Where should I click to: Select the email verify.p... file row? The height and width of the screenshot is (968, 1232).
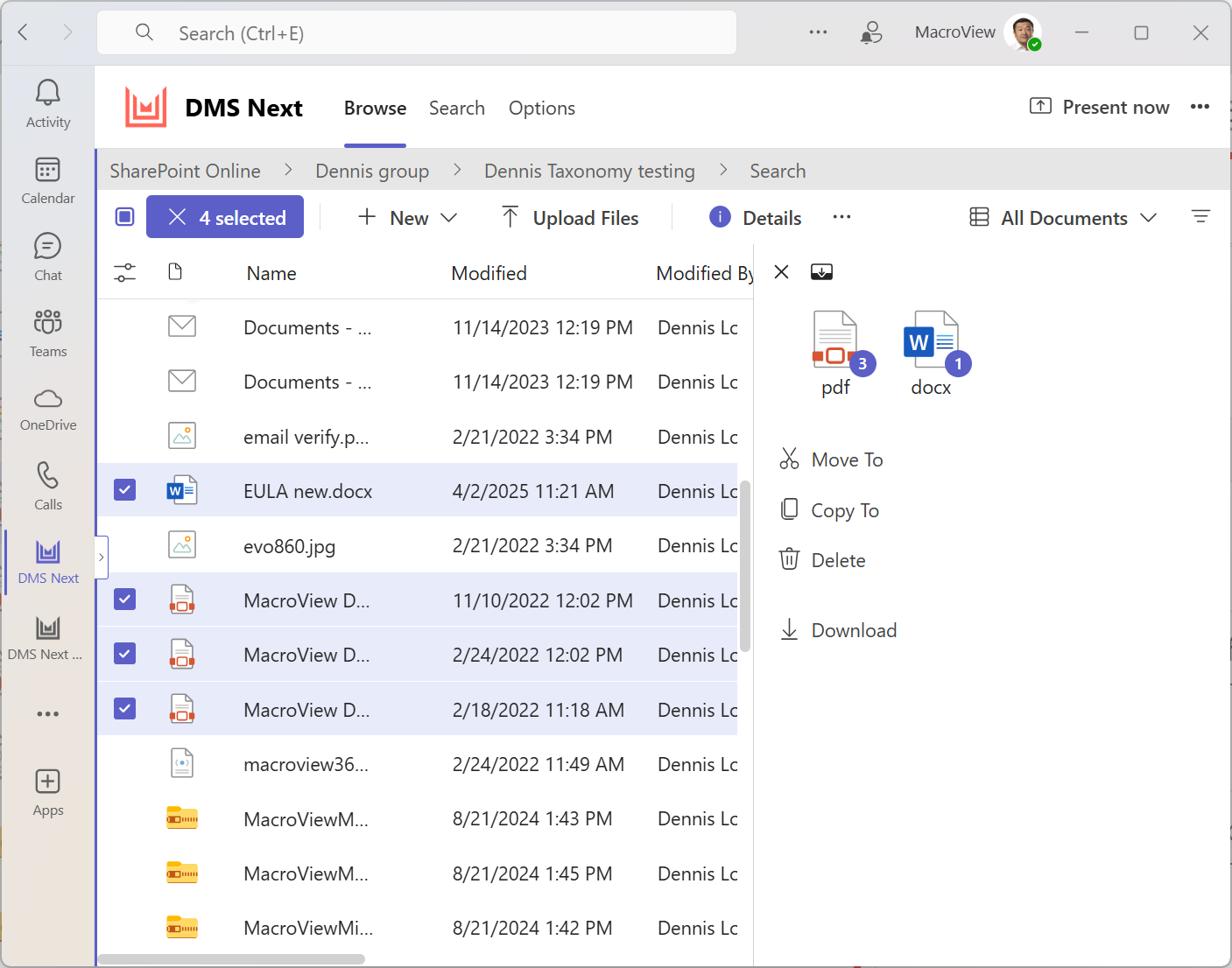point(417,436)
